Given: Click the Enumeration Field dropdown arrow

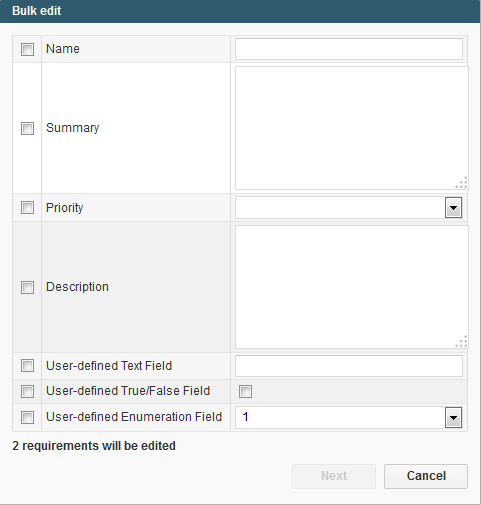Looking at the screenshot, I should (453, 417).
